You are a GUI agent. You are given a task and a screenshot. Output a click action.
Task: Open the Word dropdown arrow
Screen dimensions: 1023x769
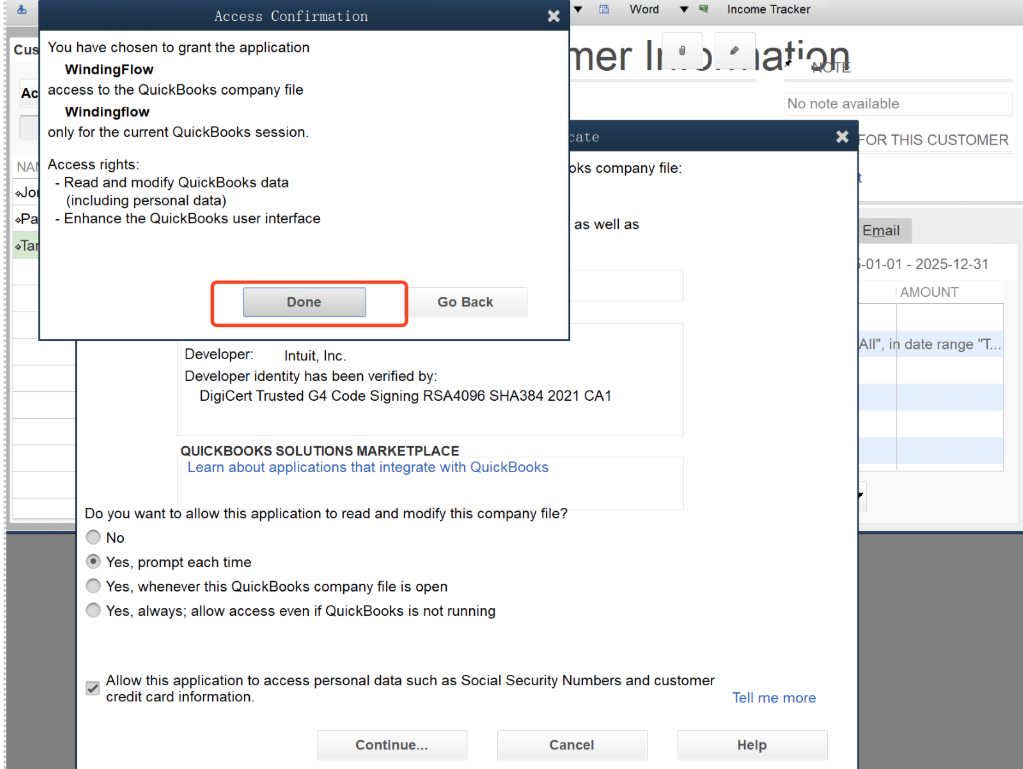684,9
